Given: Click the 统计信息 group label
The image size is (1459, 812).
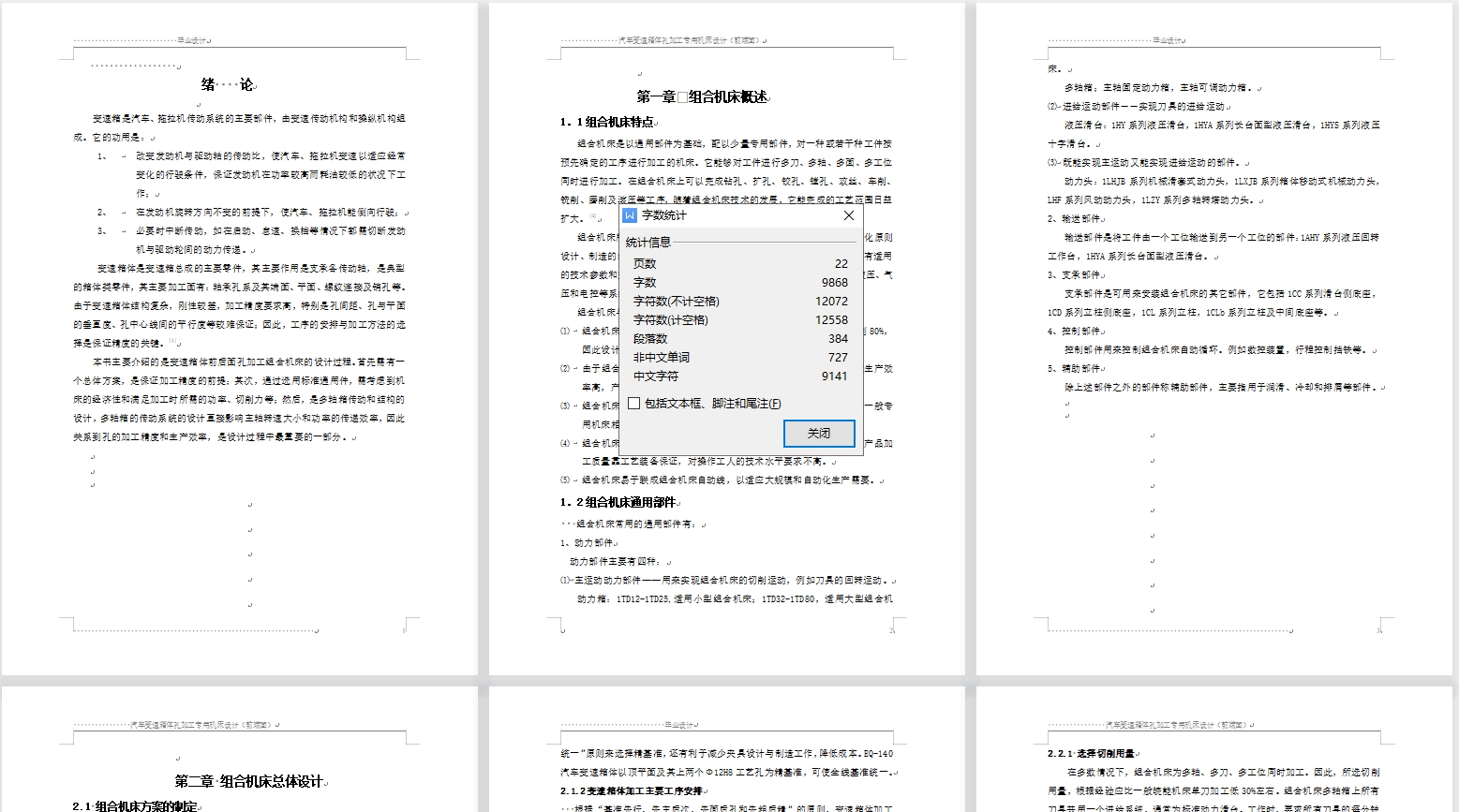Looking at the screenshot, I should 648,242.
